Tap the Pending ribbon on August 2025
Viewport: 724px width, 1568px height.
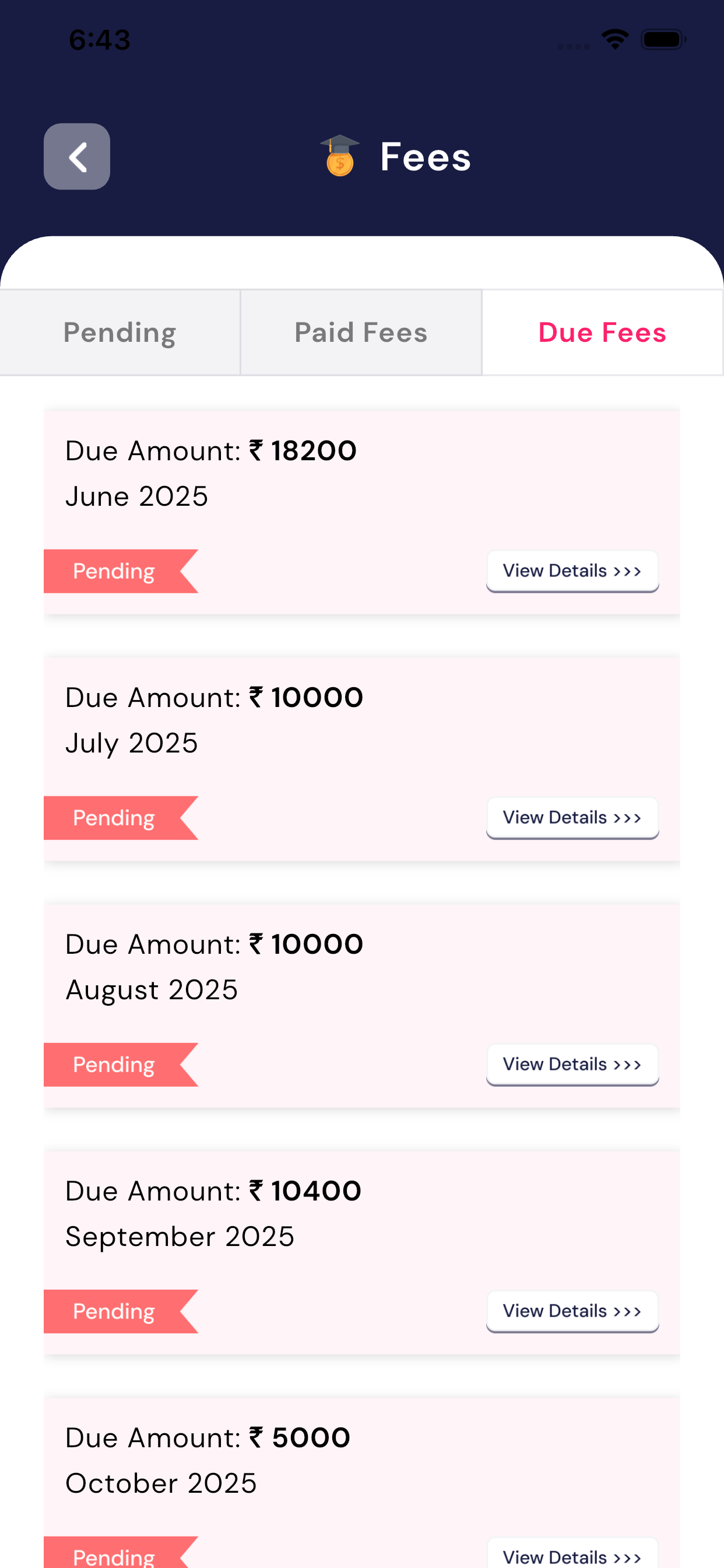pos(114,1064)
